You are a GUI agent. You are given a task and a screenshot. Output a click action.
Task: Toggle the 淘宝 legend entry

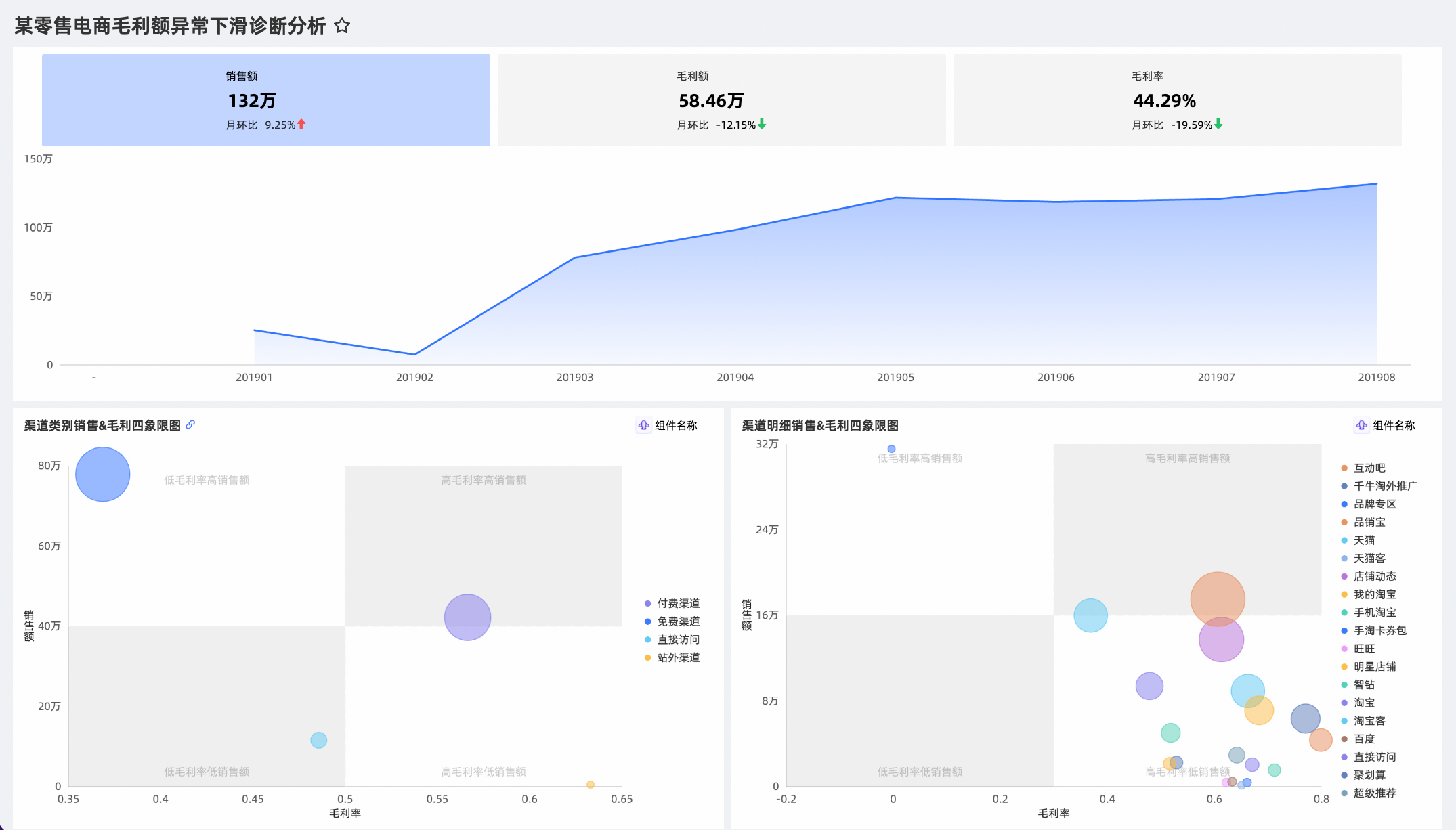click(1358, 703)
